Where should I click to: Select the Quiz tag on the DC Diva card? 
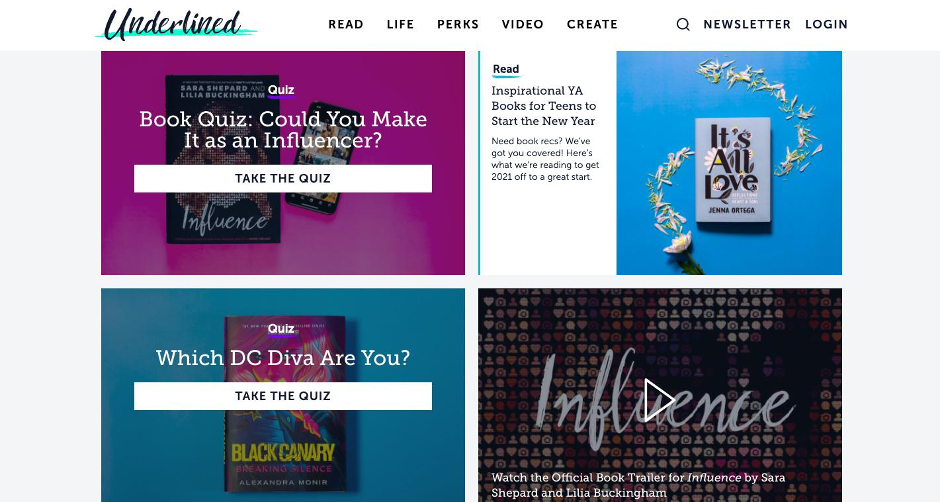[281, 328]
